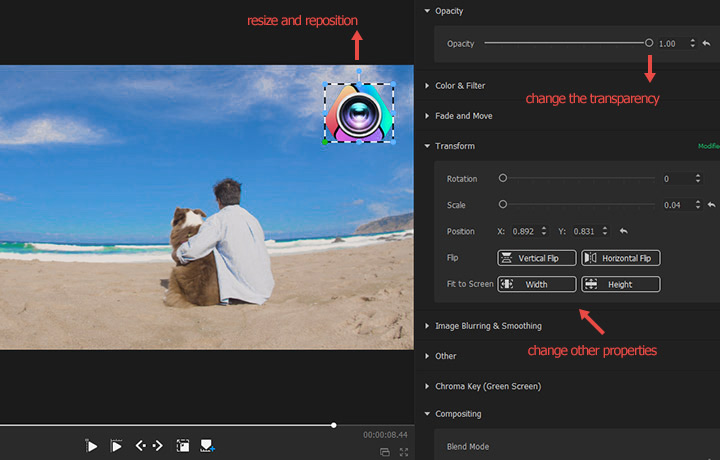Click the Vertical Flip button
This screenshot has width=720, height=460.
coord(537,258)
